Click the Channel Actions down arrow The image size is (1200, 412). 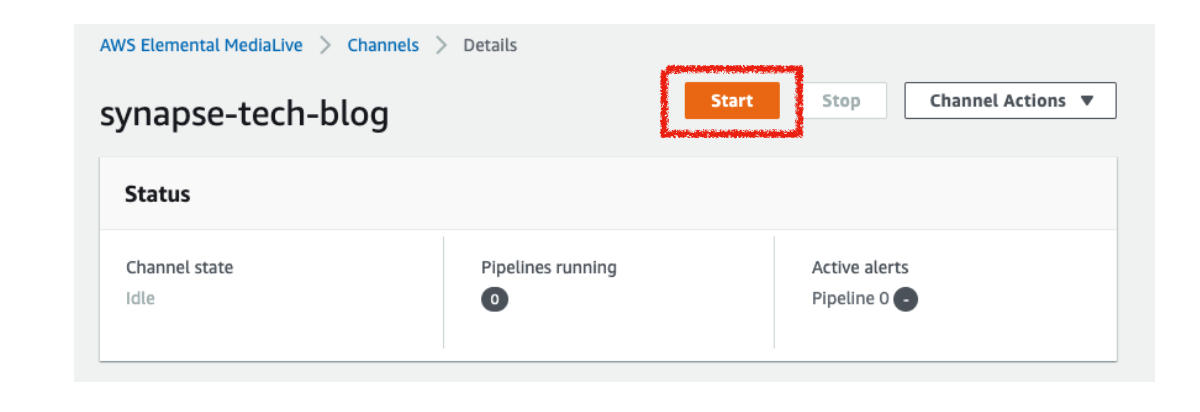pos(1087,101)
